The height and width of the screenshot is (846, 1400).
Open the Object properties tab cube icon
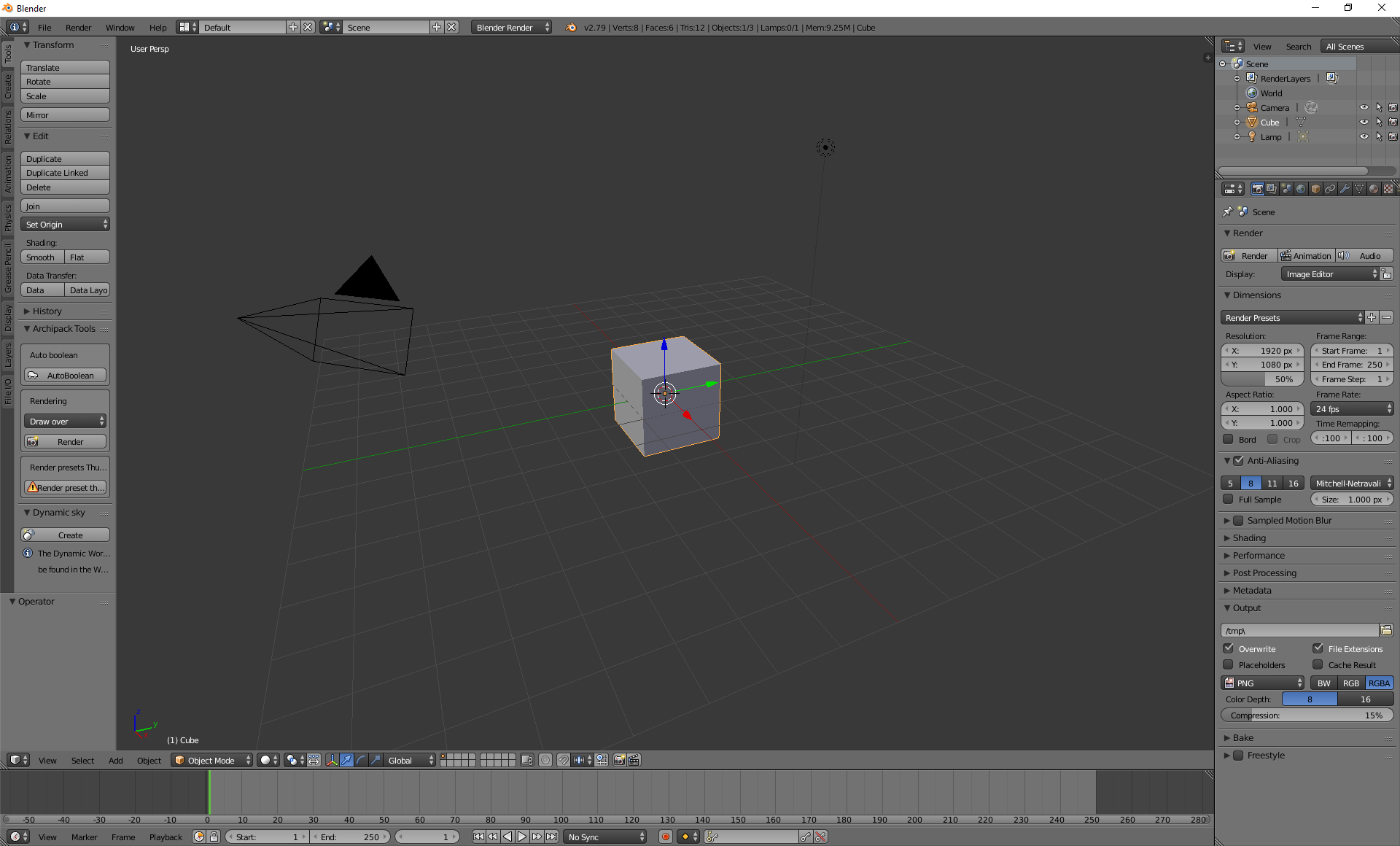point(1315,189)
